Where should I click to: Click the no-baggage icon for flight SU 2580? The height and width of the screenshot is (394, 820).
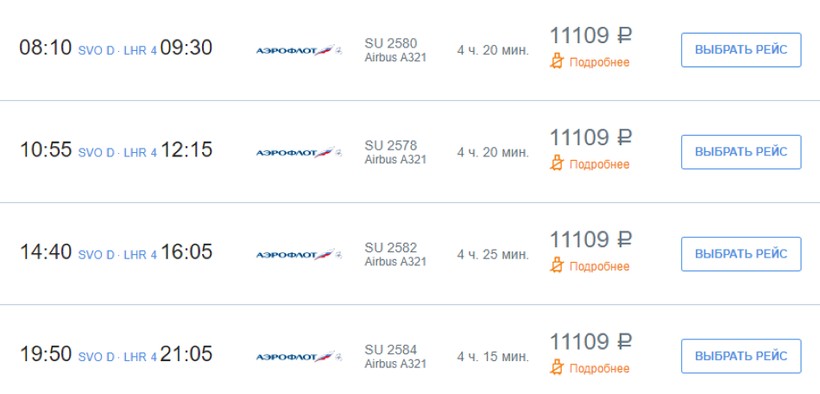pyautogui.click(x=557, y=62)
